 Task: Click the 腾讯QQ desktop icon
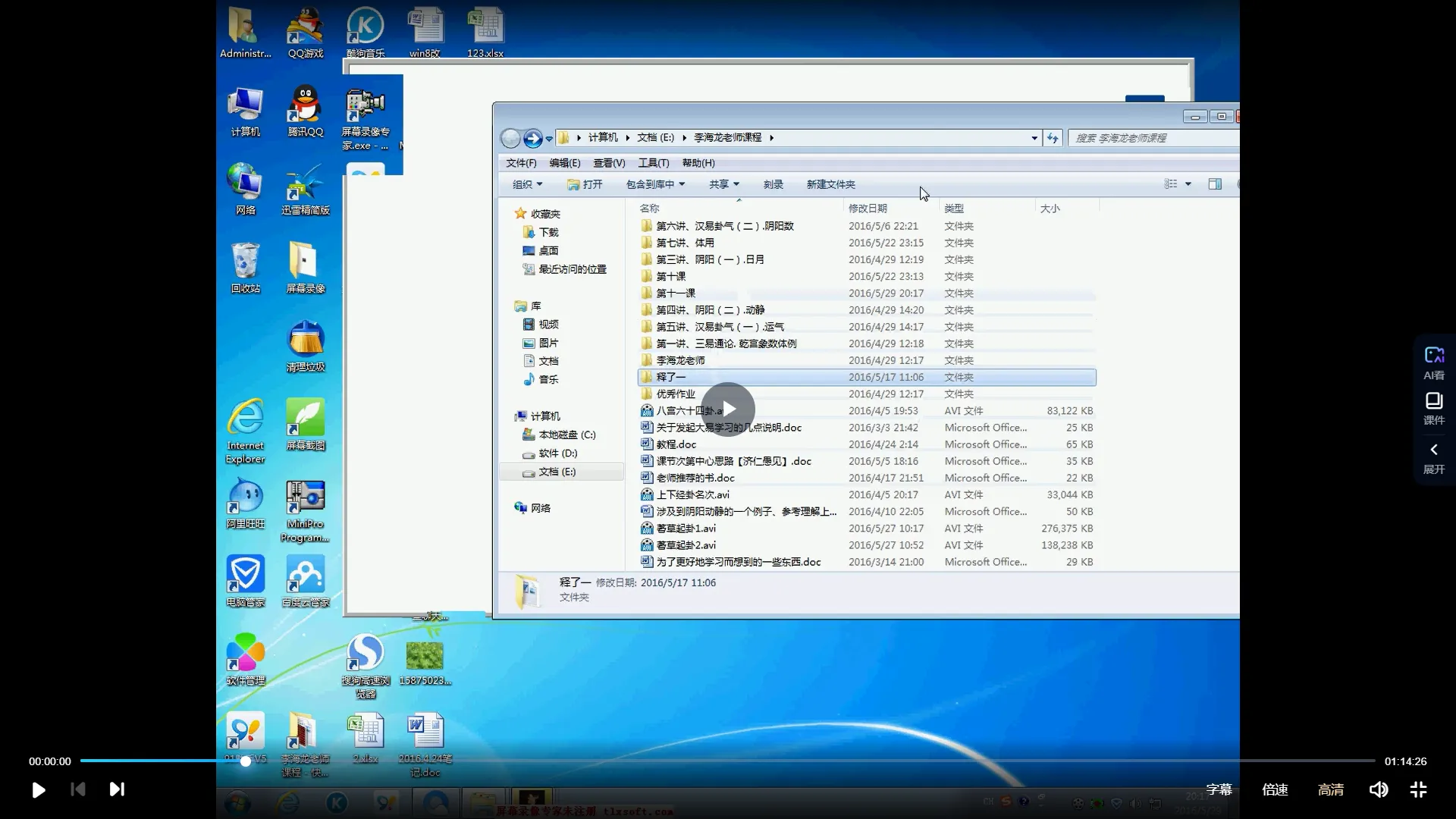click(x=305, y=111)
